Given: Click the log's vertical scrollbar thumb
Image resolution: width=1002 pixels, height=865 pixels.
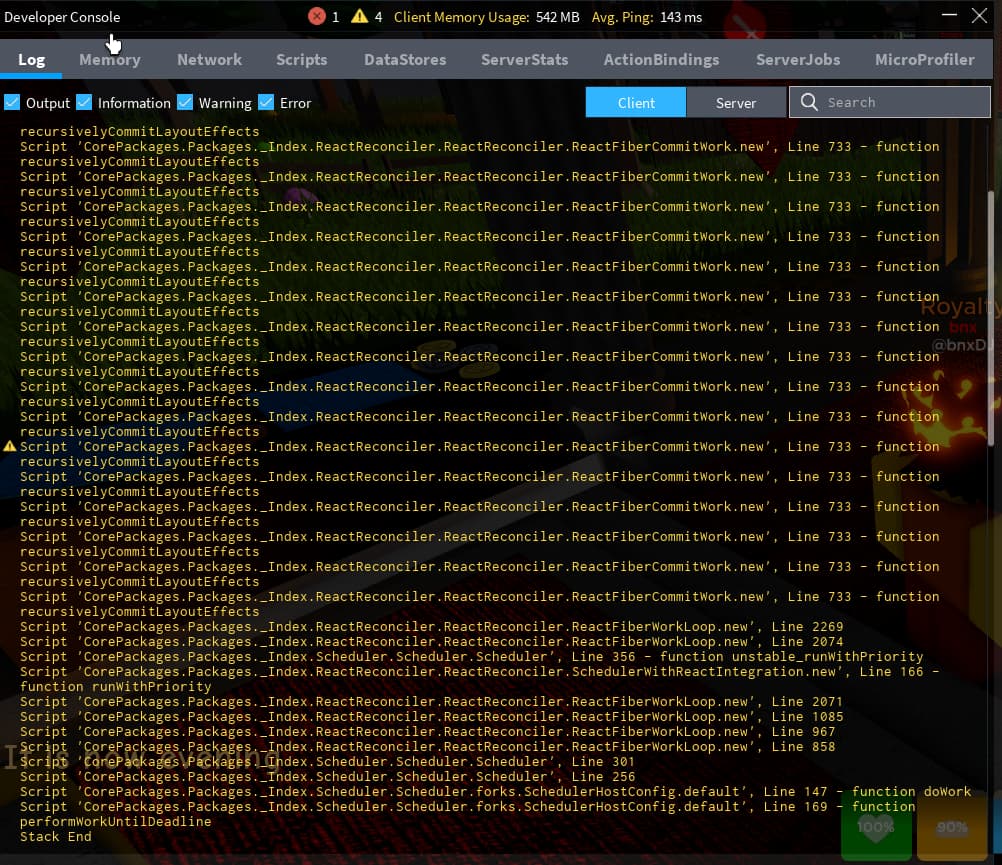Looking at the screenshot, I should click(991, 318).
